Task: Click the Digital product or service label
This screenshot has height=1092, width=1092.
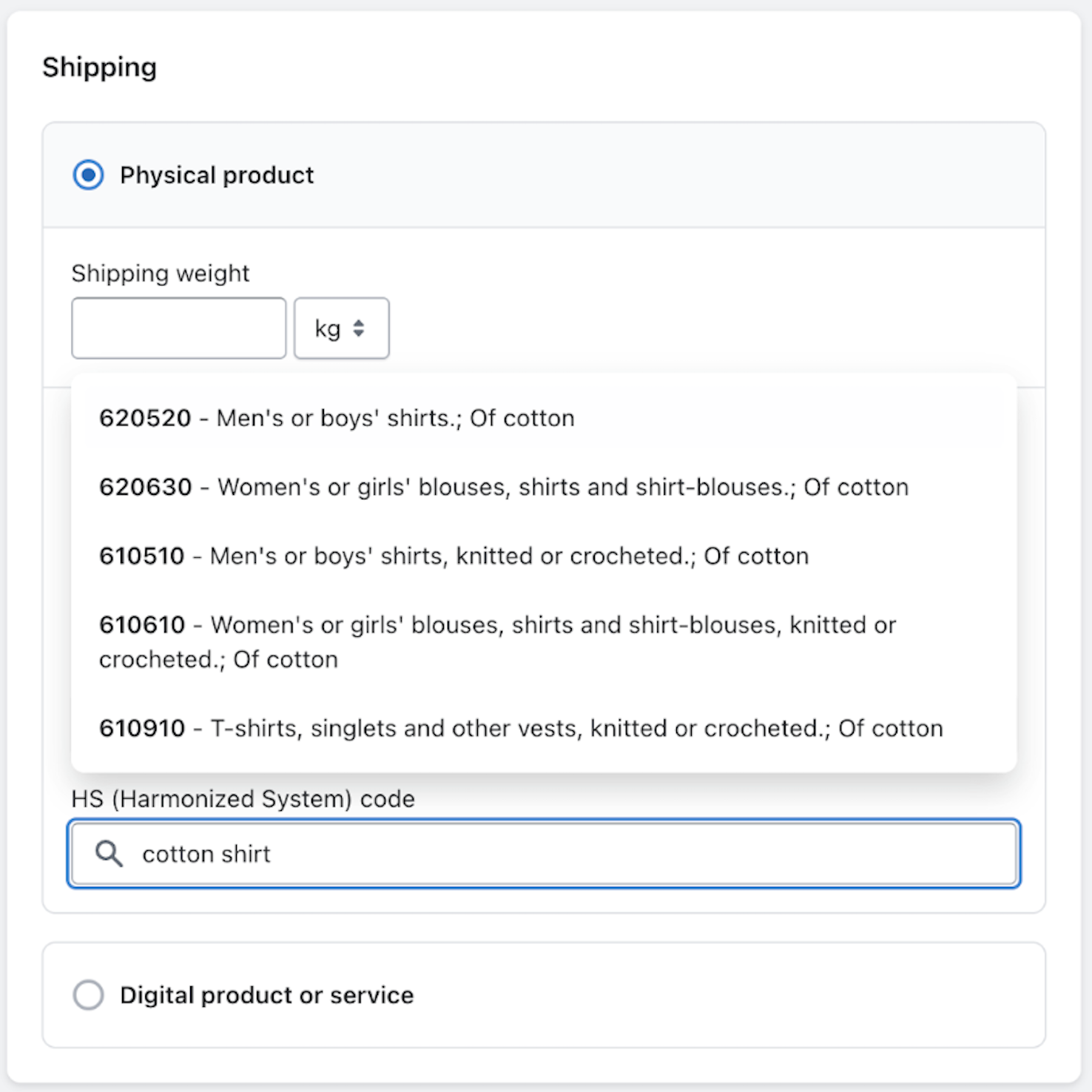Action: pyautogui.click(x=266, y=995)
